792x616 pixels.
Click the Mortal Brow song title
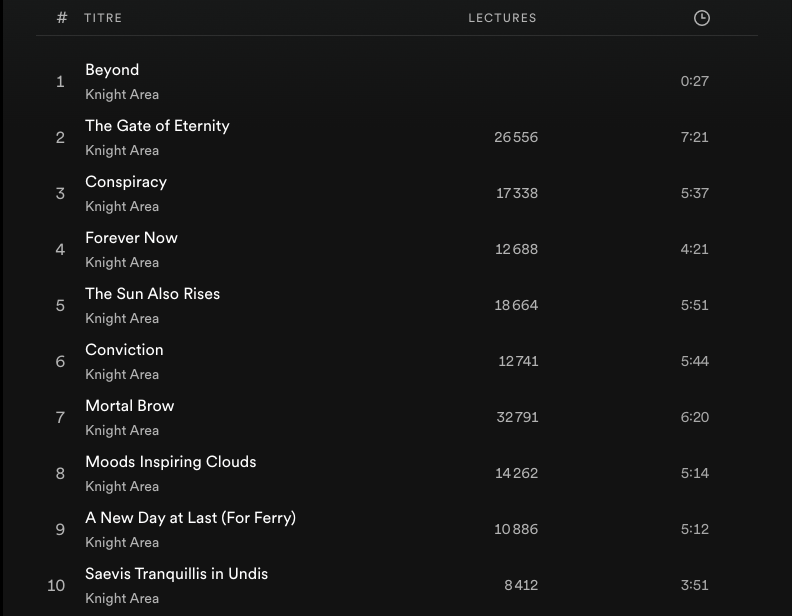(130, 406)
